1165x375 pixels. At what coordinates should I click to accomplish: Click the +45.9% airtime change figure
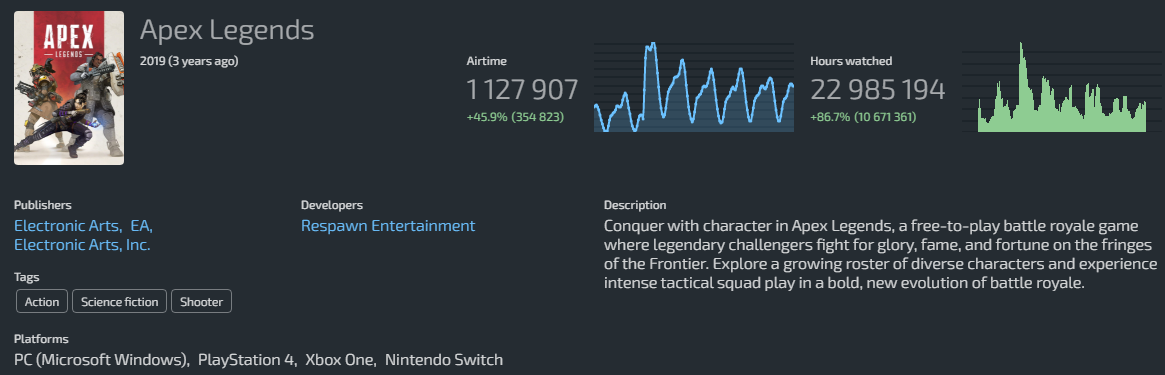(487, 117)
